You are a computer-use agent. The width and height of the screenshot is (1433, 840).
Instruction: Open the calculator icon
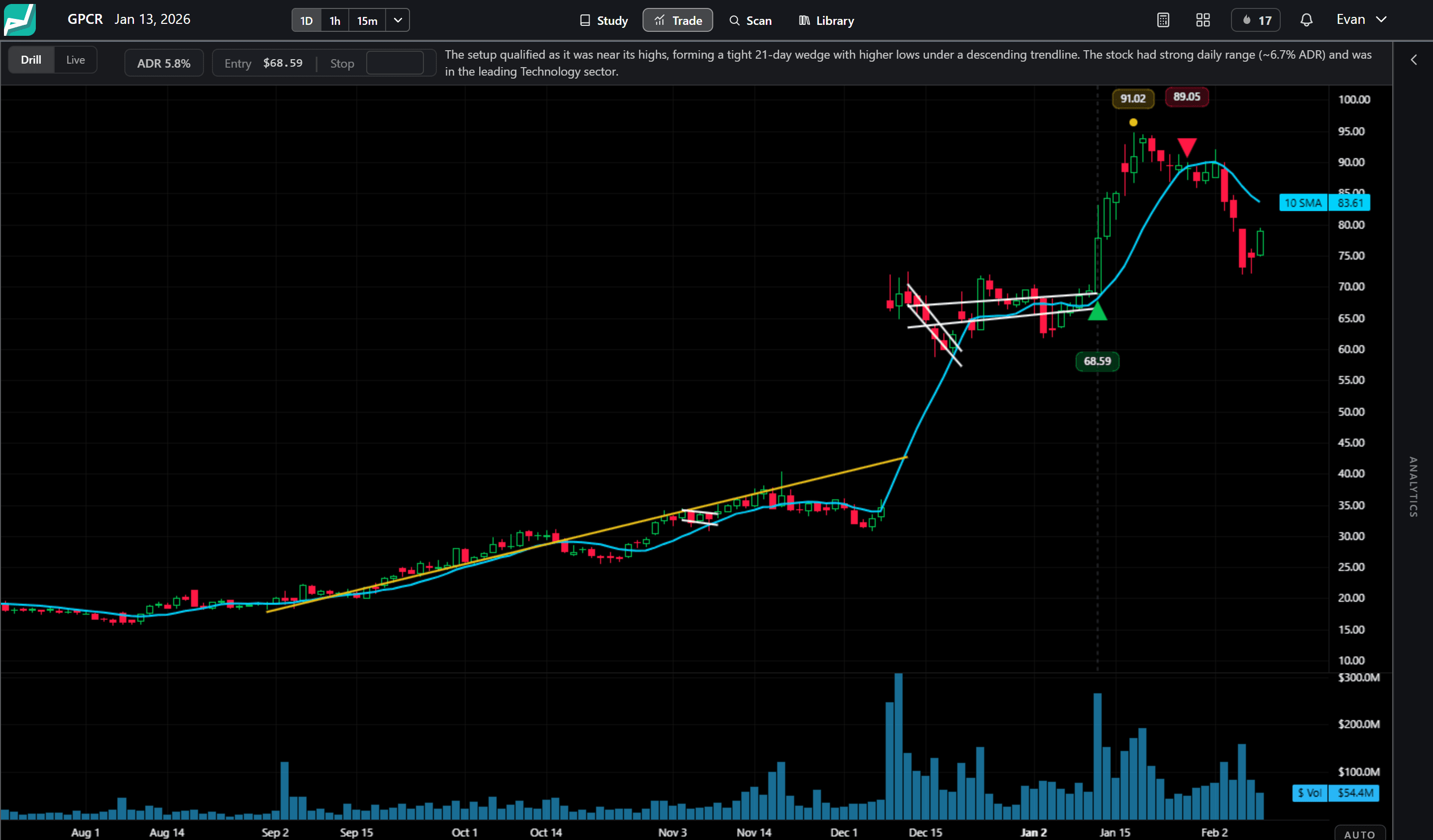pos(1163,20)
